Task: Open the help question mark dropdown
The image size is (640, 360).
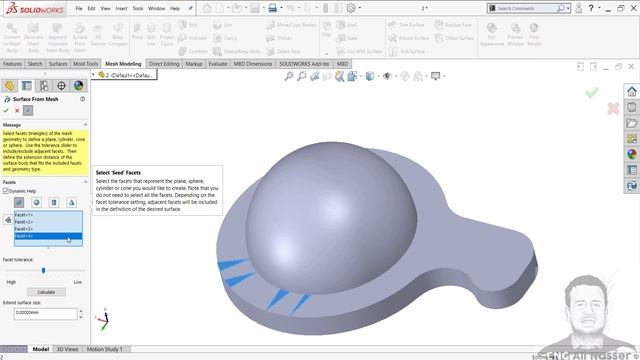Action: coord(600,8)
